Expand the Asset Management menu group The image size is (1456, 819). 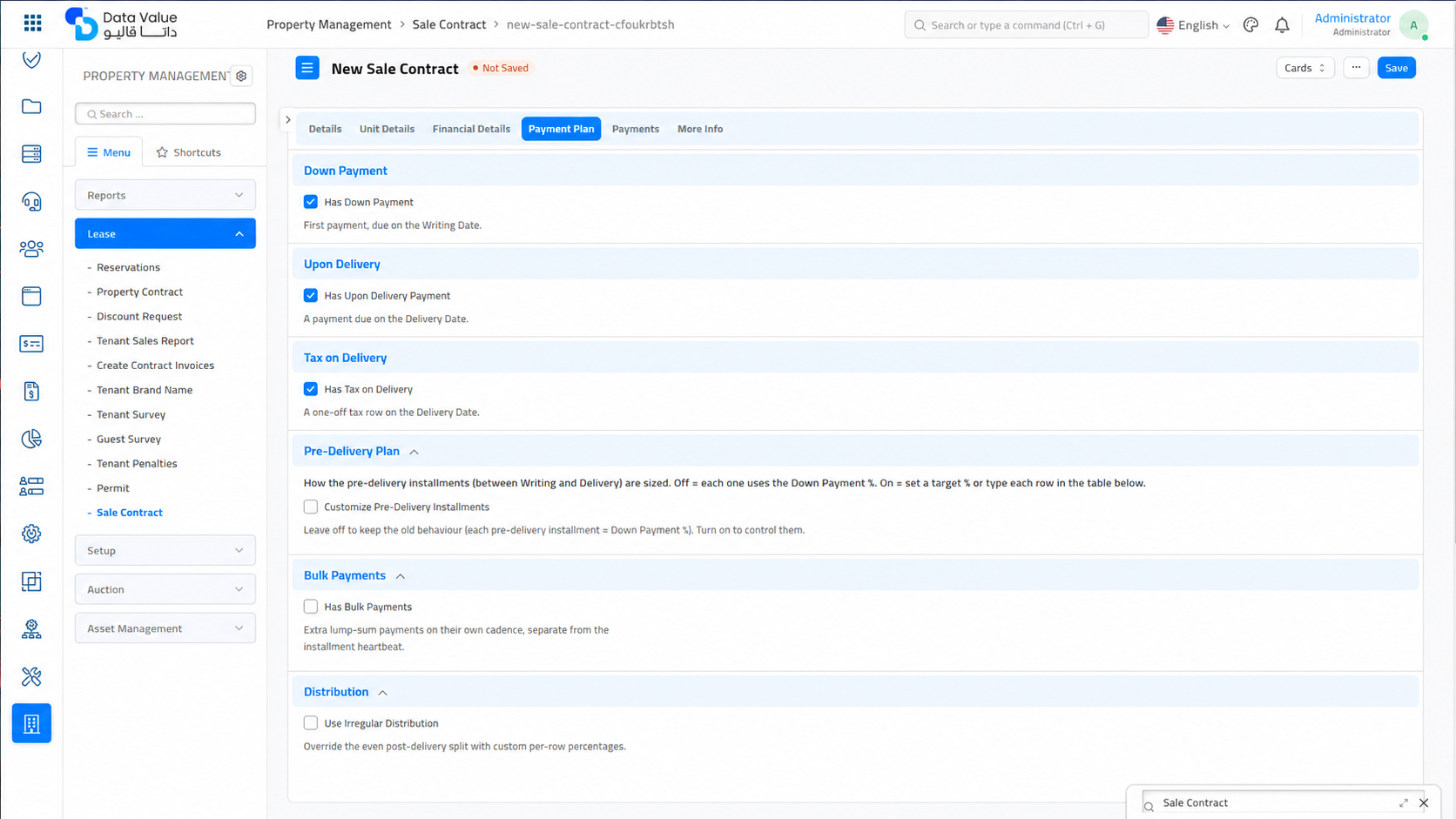(x=165, y=628)
